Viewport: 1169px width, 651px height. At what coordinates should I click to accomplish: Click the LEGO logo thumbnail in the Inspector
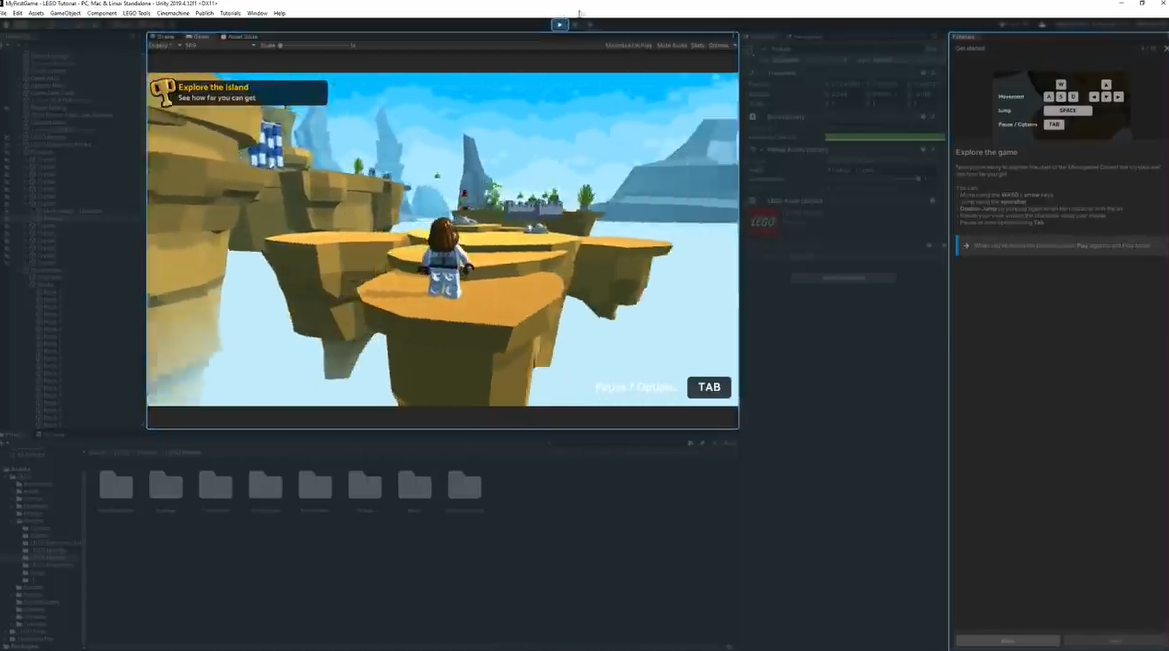(763, 222)
